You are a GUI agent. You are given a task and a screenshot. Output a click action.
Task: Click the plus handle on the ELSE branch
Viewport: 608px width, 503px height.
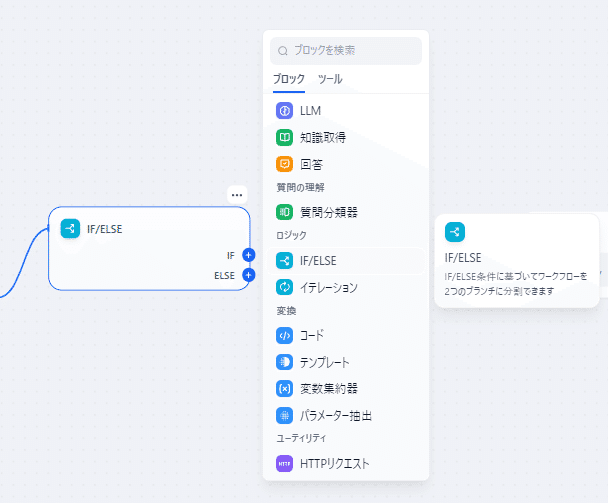pyautogui.click(x=249, y=274)
